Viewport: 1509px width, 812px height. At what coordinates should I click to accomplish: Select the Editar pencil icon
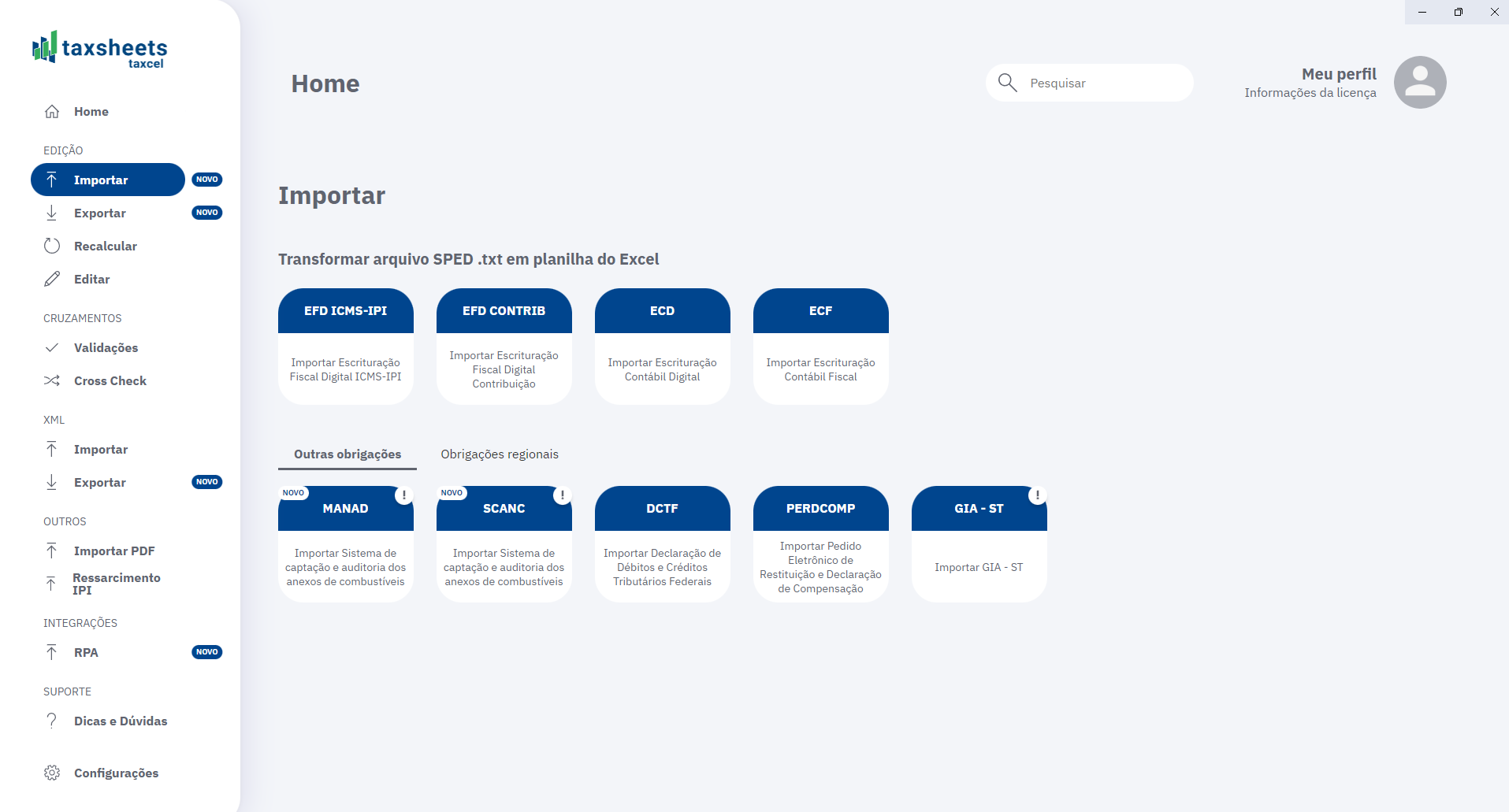coord(52,279)
